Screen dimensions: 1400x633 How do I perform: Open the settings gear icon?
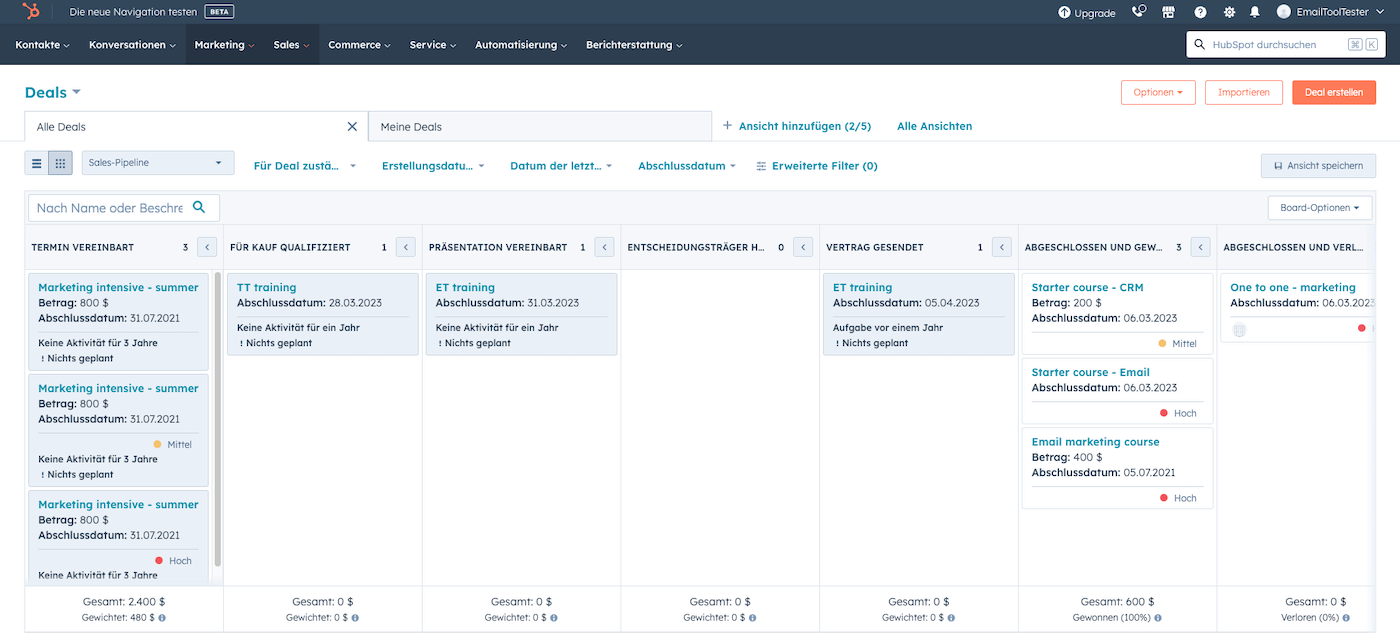[1229, 12]
